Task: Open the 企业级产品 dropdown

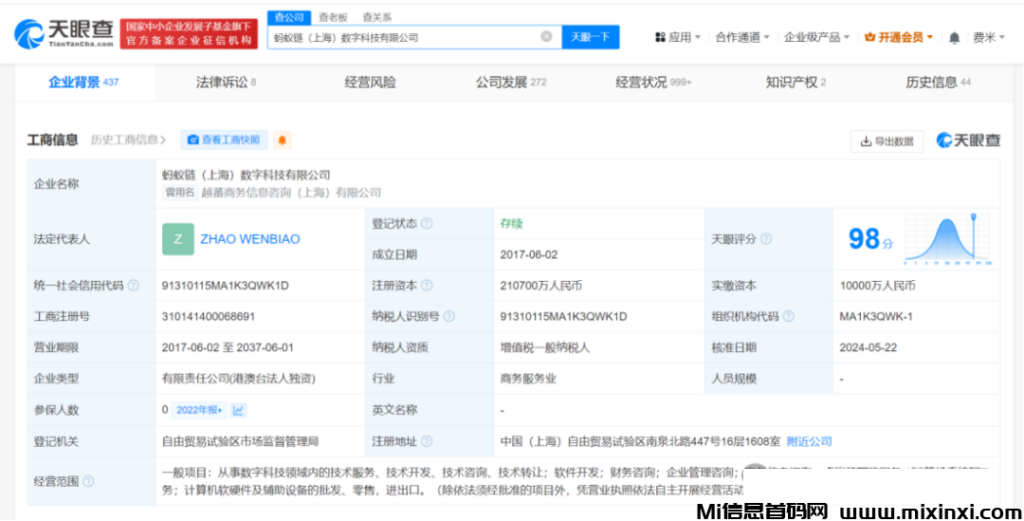Action: click(x=816, y=37)
